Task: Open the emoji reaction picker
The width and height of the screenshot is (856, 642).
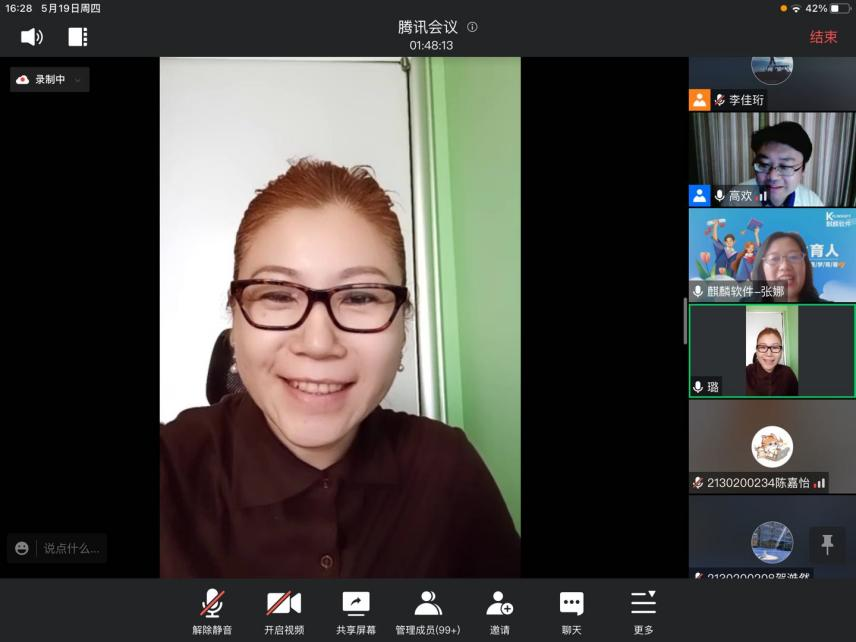Action: [22, 548]
